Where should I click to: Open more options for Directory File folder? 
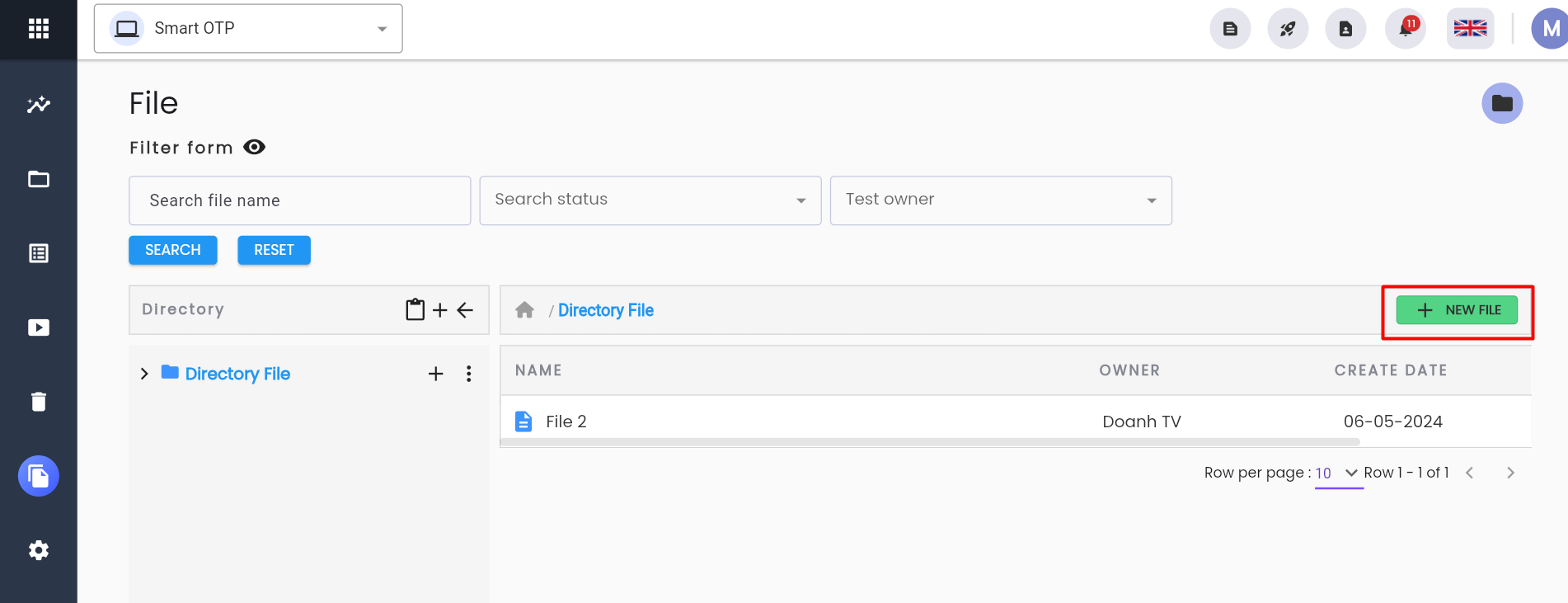(x=469, y=374)
